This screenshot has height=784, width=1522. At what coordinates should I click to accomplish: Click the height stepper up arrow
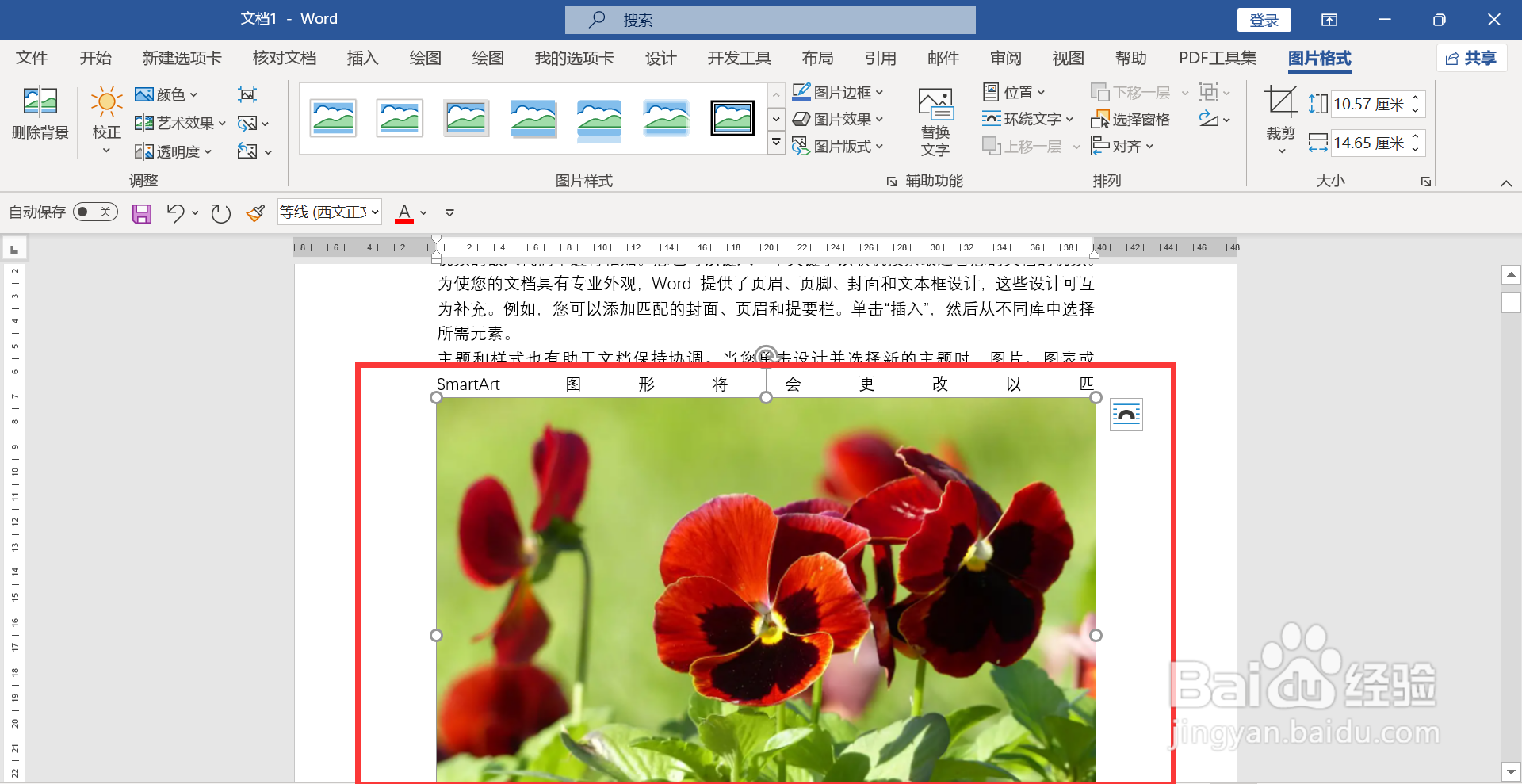click(x=1416, y=98)
